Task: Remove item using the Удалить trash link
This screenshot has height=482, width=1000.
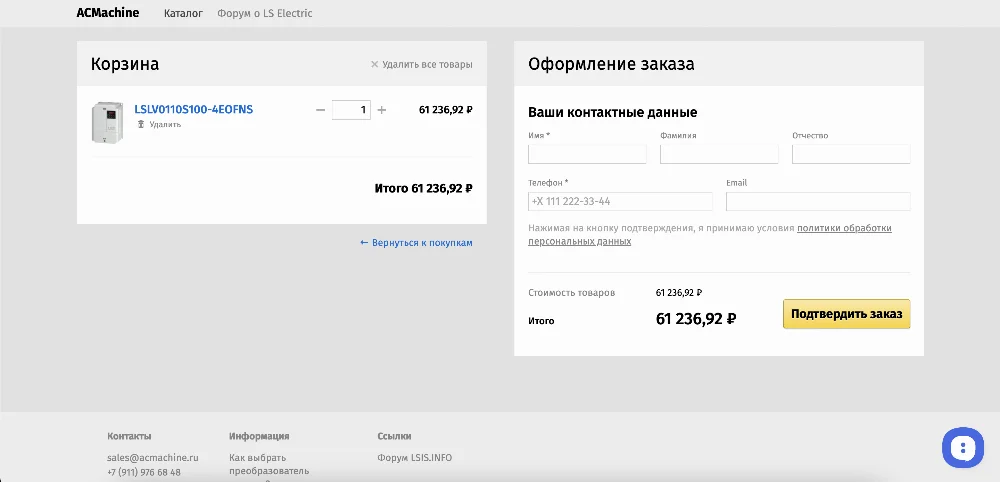Action: [159, 124]
